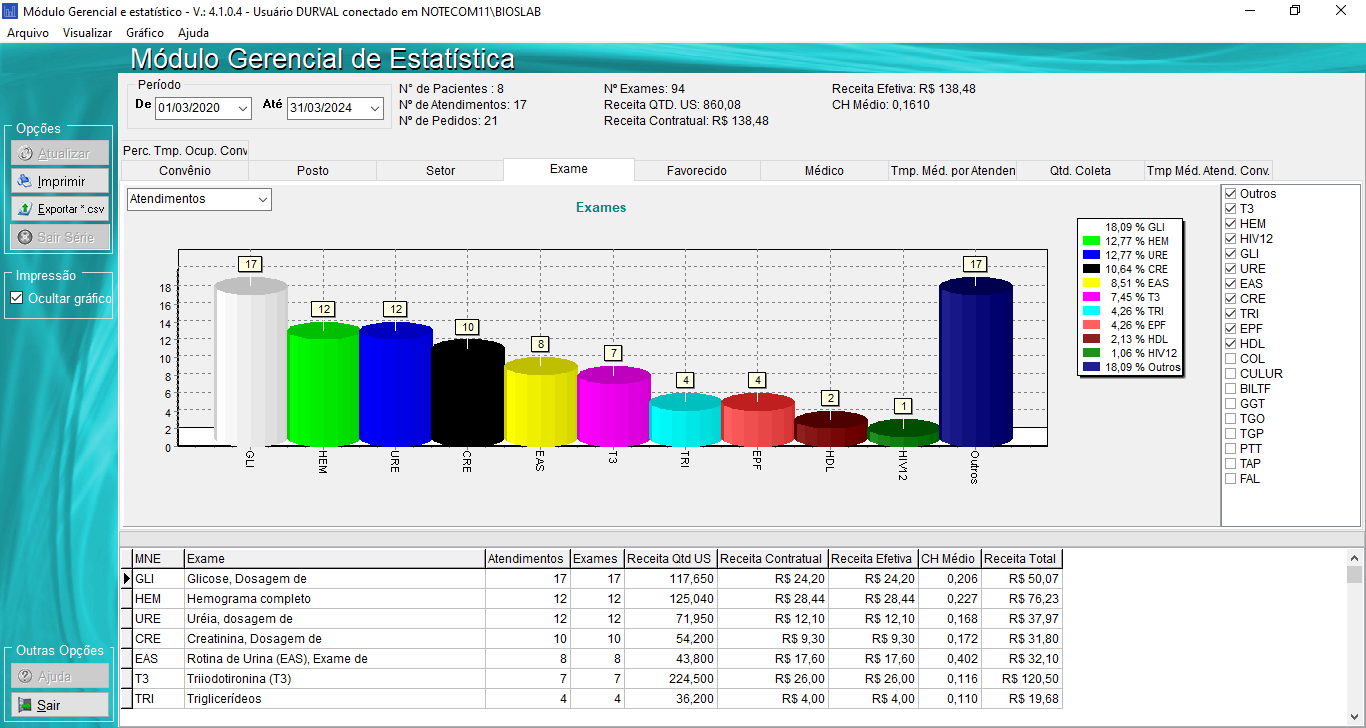The width and height of the screenshot is (1366, 728).
Task: Uncheck the HIV12 series checkbox
Action: (1230, 239)
